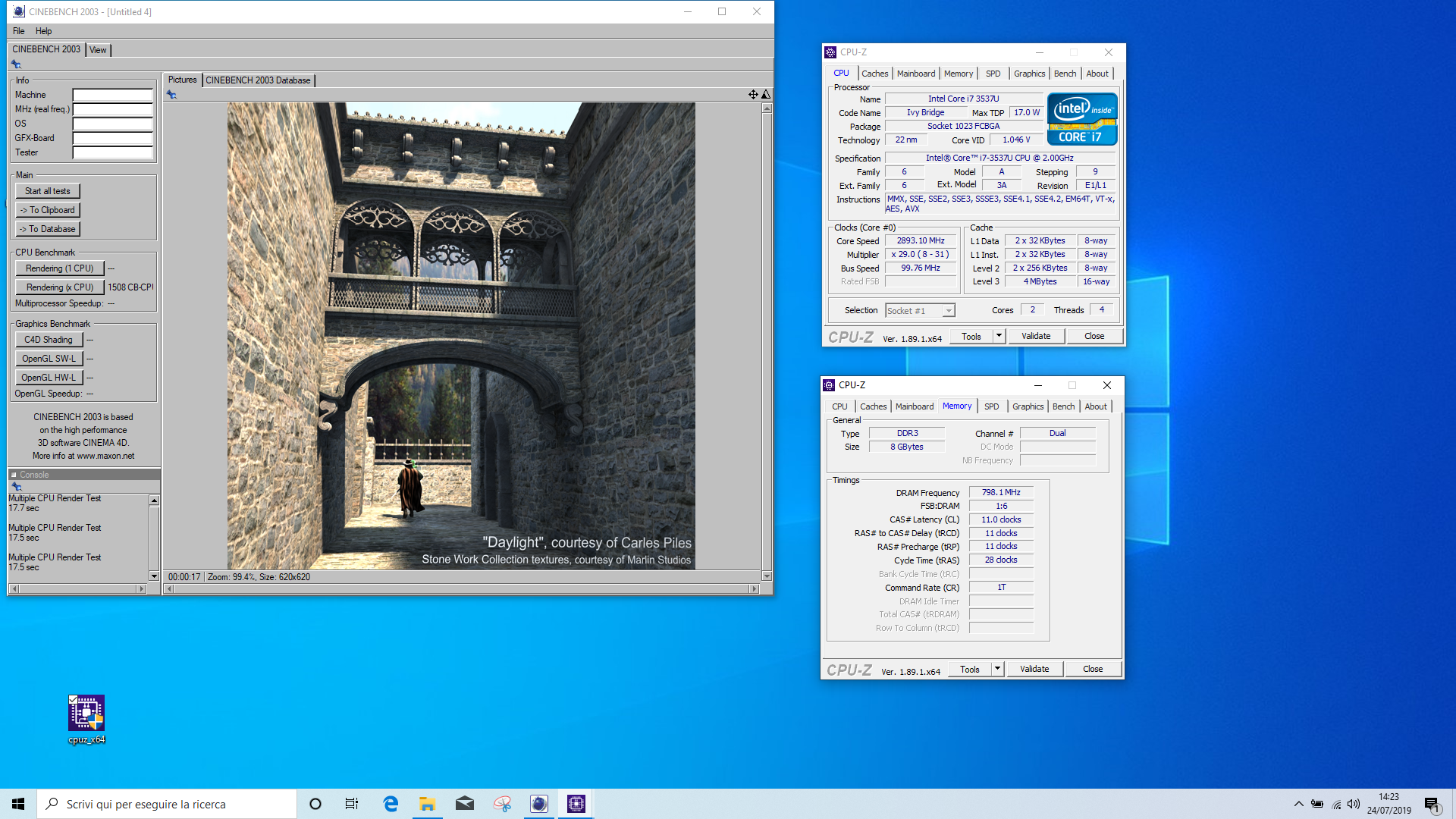Open the volume control in the system tray

[x=1354, y=804]
